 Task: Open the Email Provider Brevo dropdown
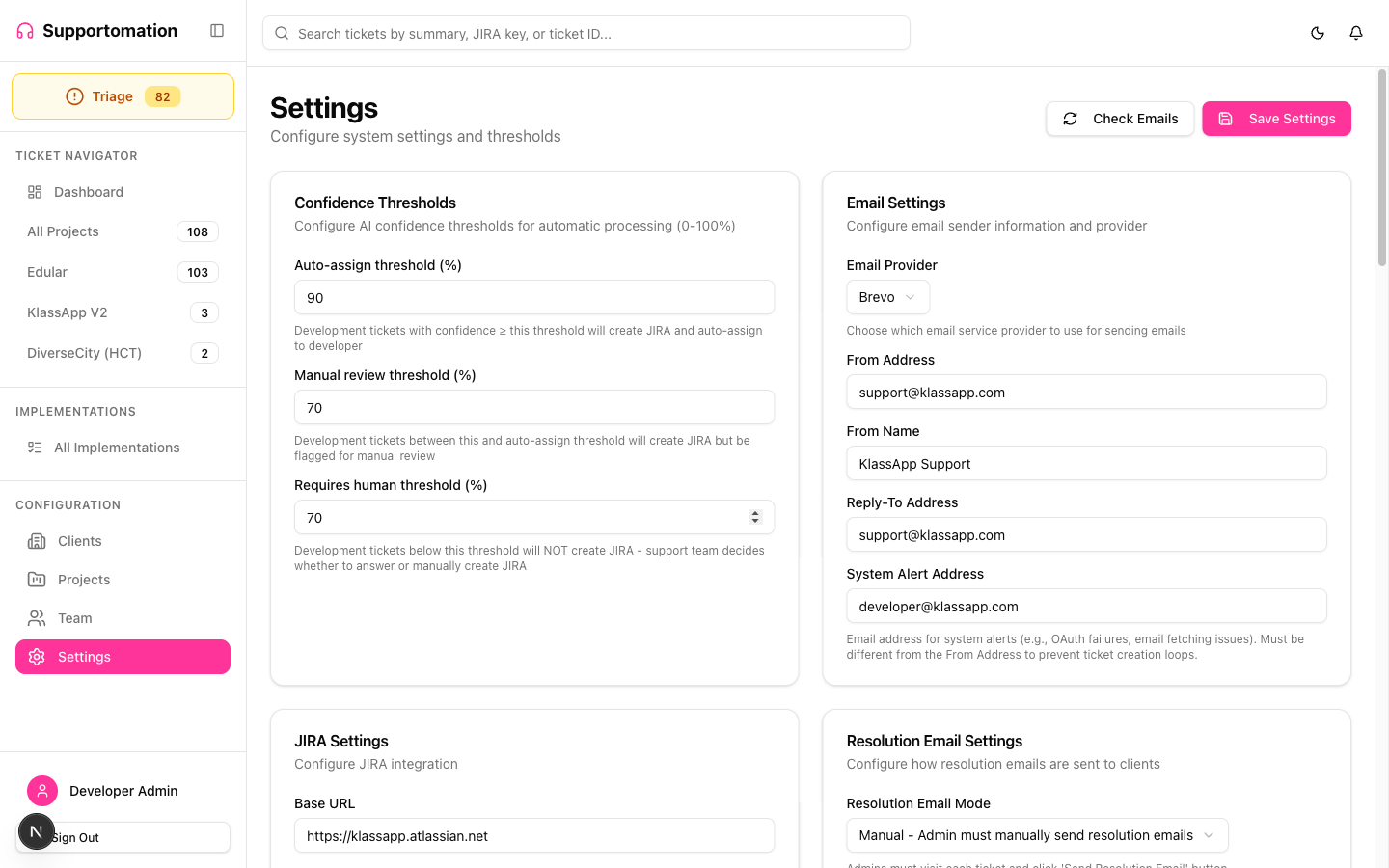click(x=886, y=297)
